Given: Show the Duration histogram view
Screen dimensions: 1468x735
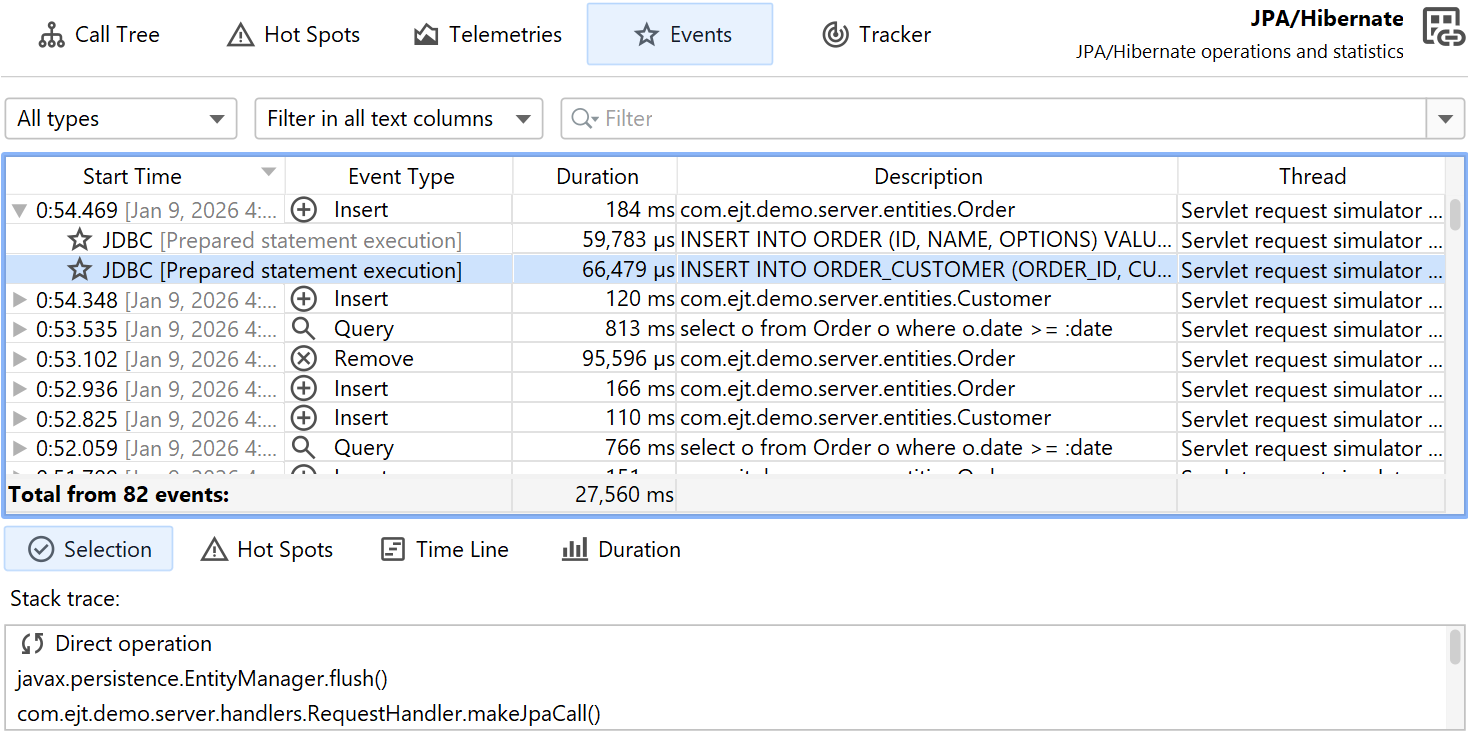Looking at the screenshot, I should pos(621,549).
